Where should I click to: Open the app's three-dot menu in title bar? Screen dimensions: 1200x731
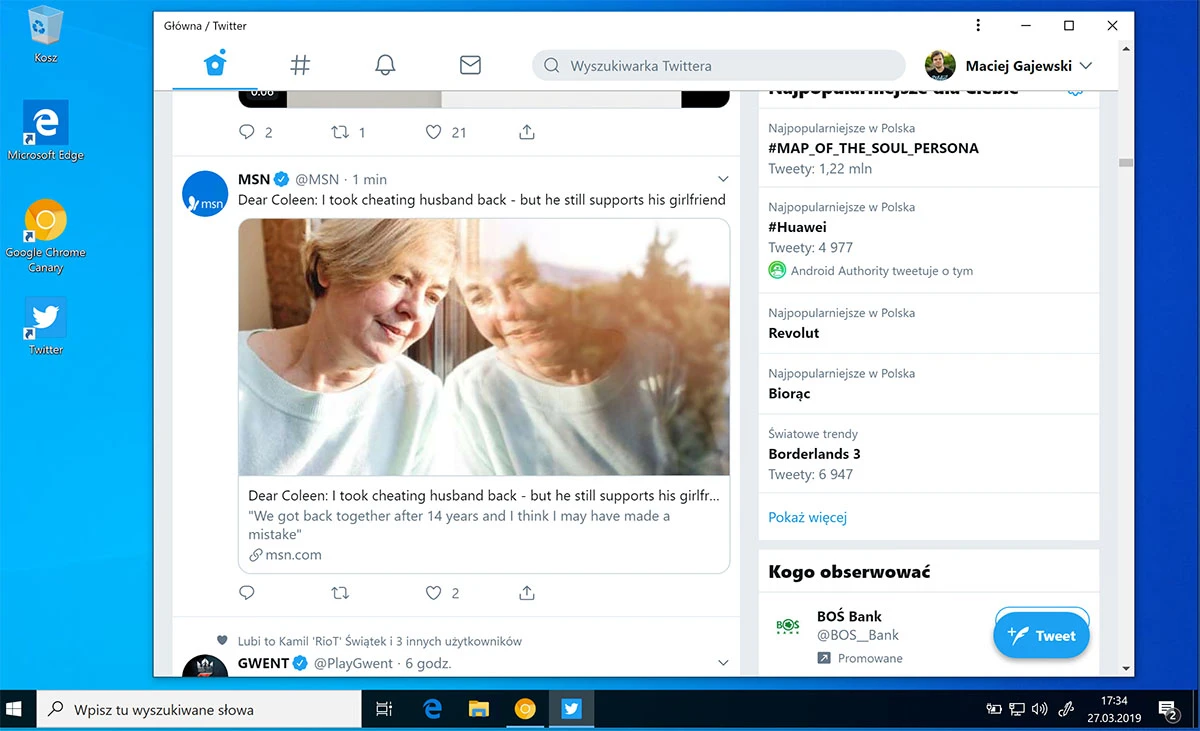tap(978, 25)
